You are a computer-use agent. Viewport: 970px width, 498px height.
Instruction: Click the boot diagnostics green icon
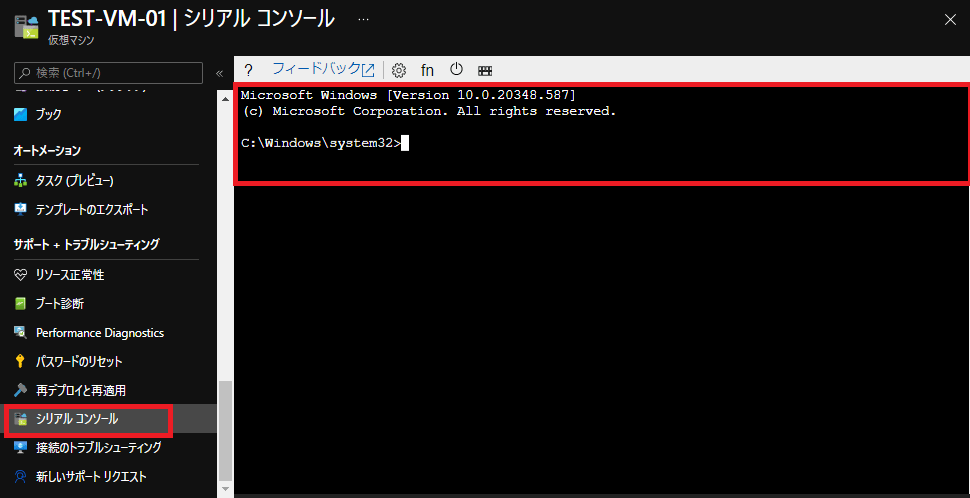(20, 304)
